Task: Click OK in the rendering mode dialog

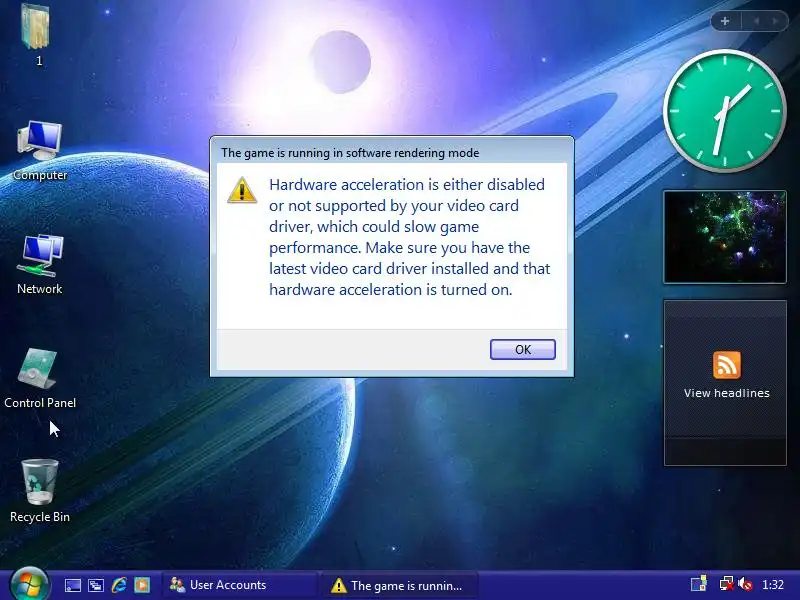Action: click(522, 349)
